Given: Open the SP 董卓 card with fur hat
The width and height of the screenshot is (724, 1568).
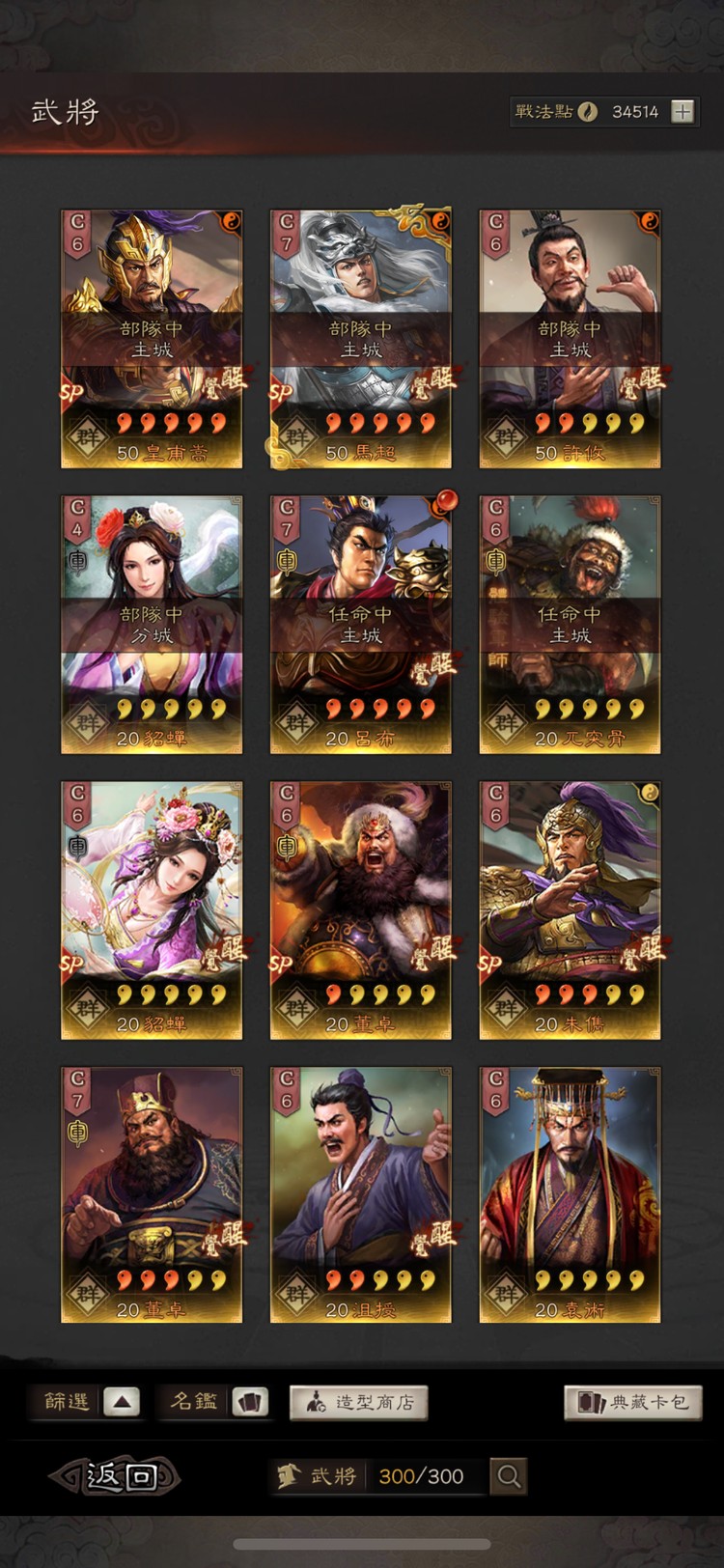Looking at the screenshot, I should (360, 910).
